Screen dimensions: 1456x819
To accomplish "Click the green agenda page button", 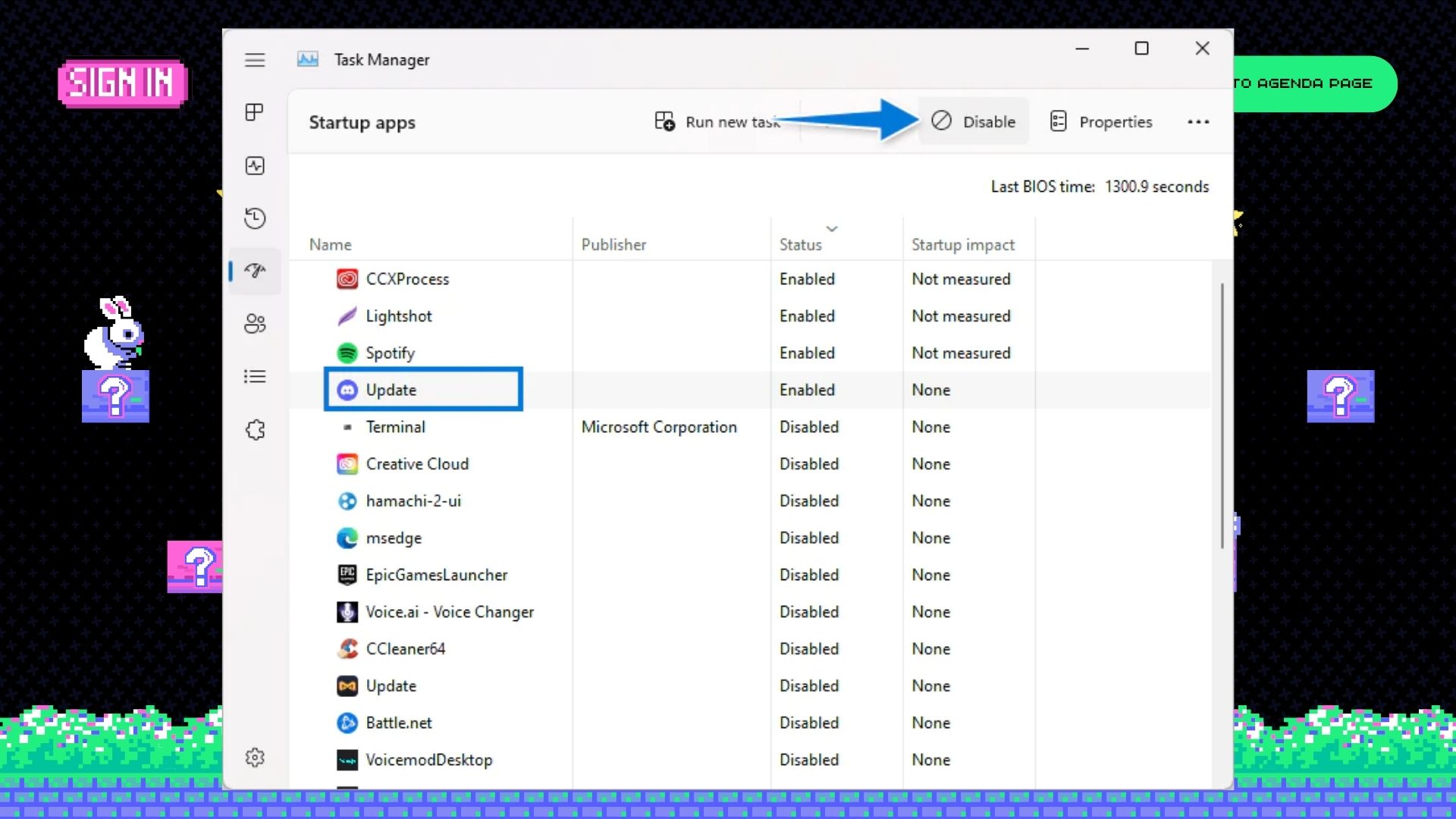I will coord(1315,83).
